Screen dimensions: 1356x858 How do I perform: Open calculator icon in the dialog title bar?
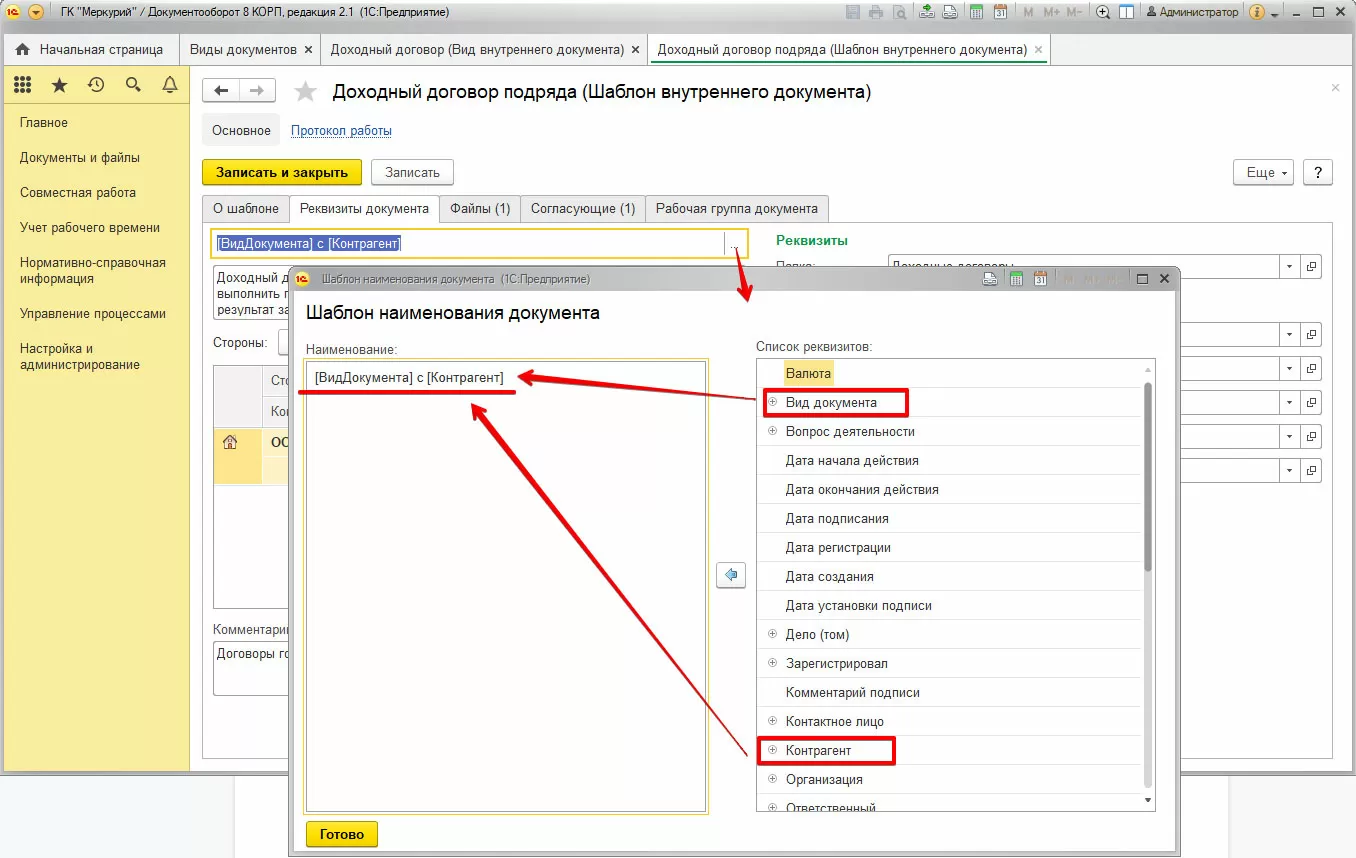(x=1016, y=279)
